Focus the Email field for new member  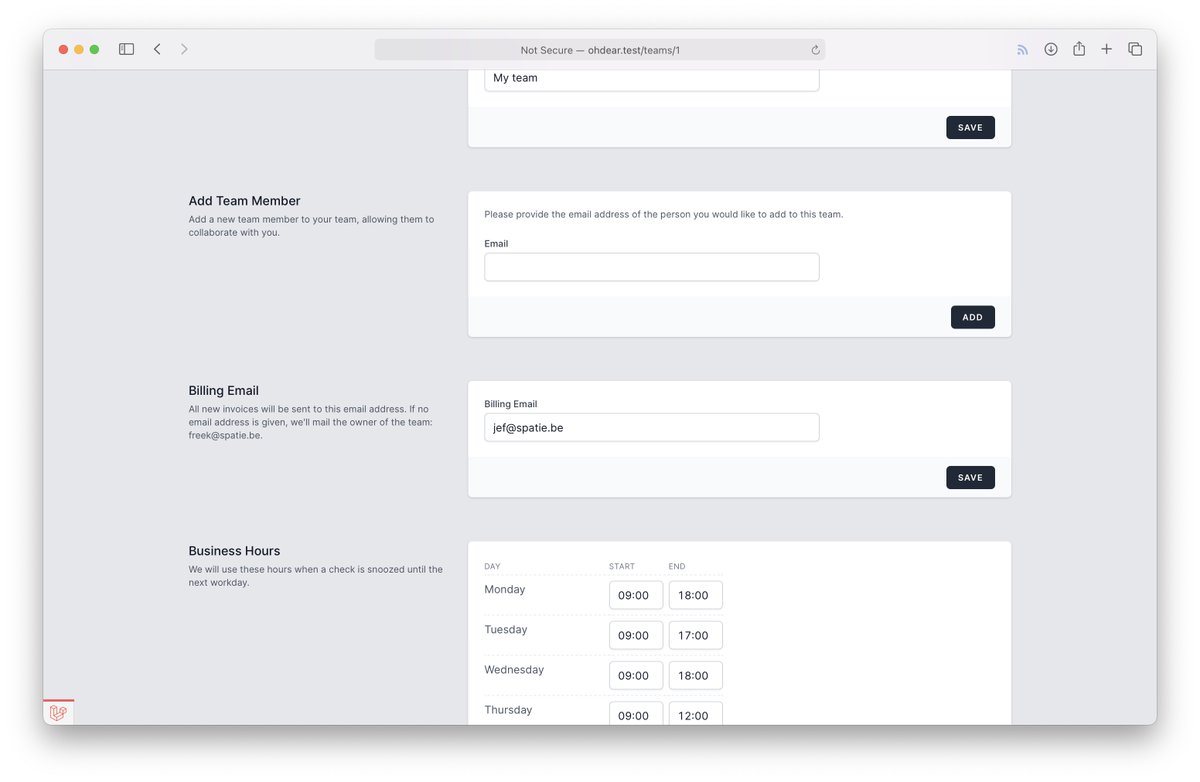pos(652,267)
